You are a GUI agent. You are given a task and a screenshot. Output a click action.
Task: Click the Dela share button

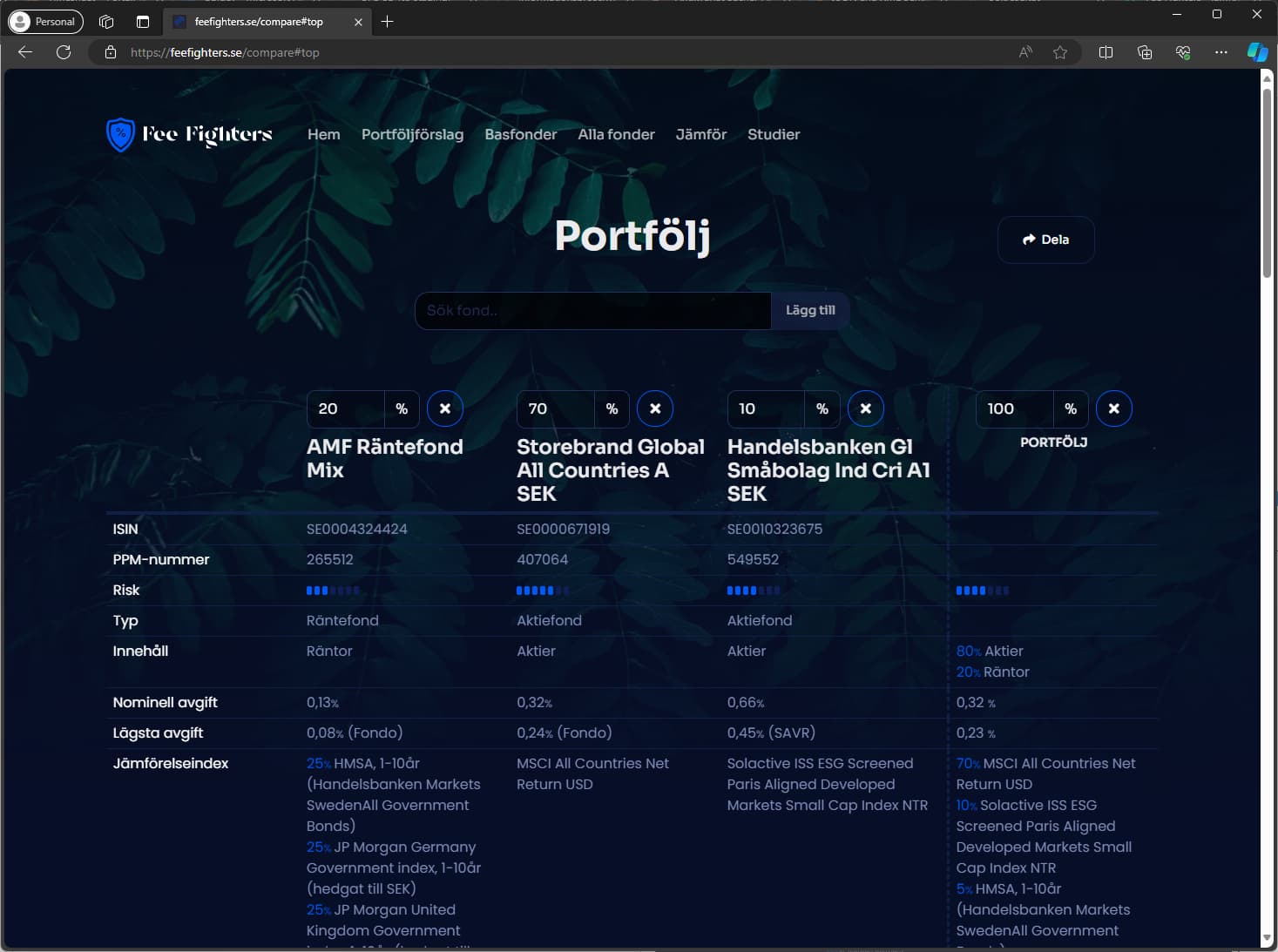[x=1045, y=240]
